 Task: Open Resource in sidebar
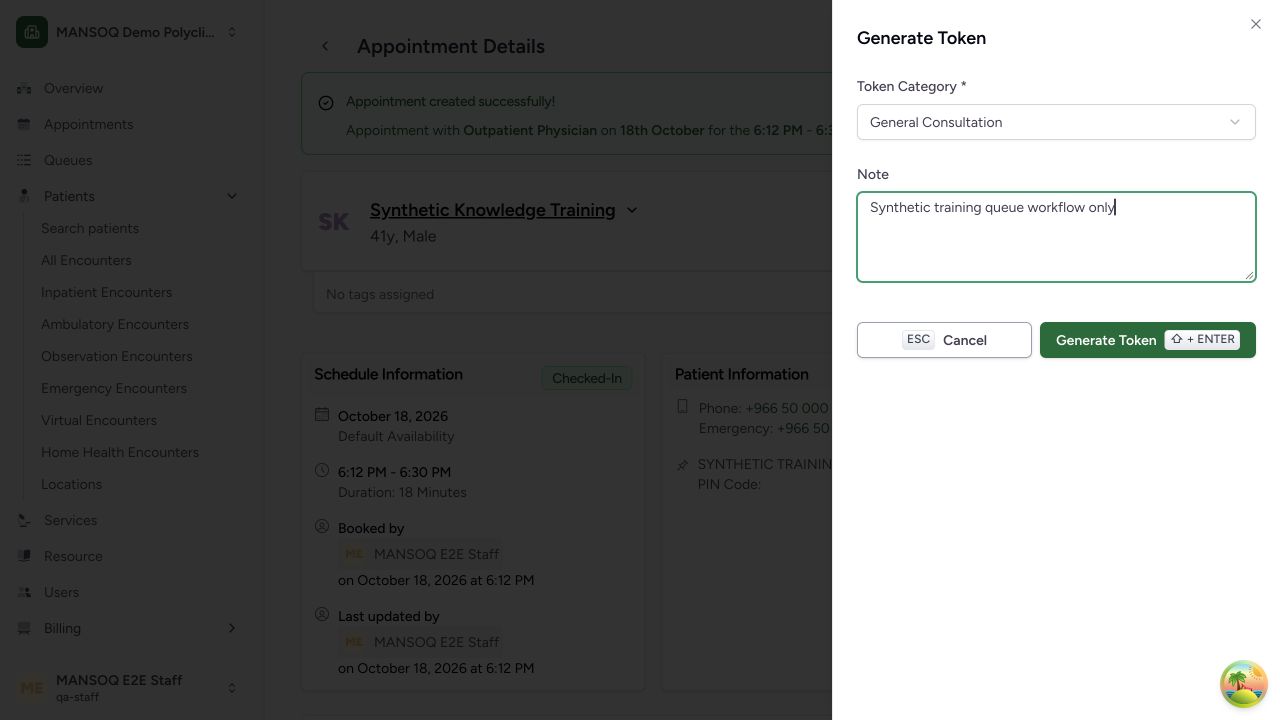tap(73, 556)
